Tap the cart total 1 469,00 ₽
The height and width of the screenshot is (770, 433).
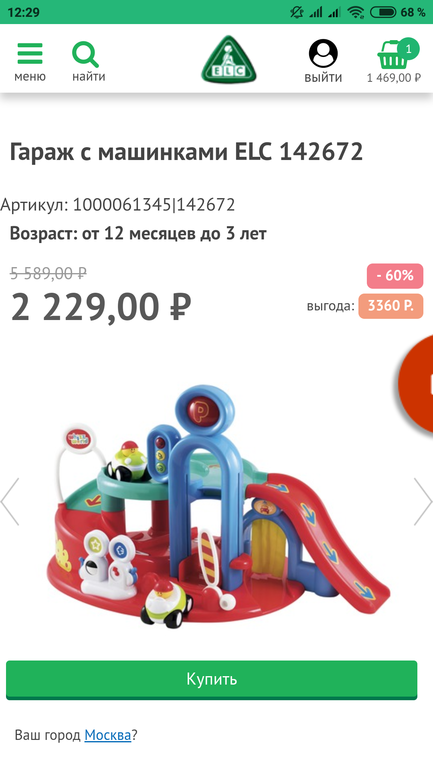point(394,78)
